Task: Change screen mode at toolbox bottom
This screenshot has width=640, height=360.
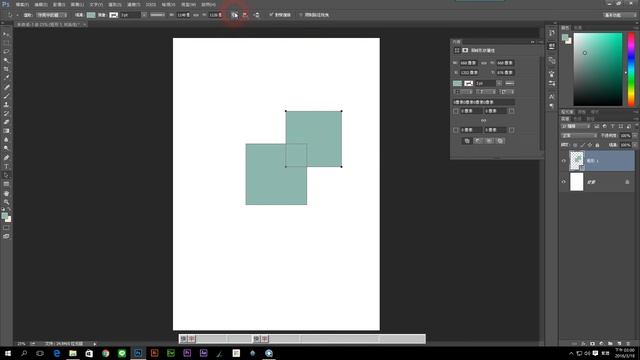Action: pyautogui.click(x=6, y=236)
